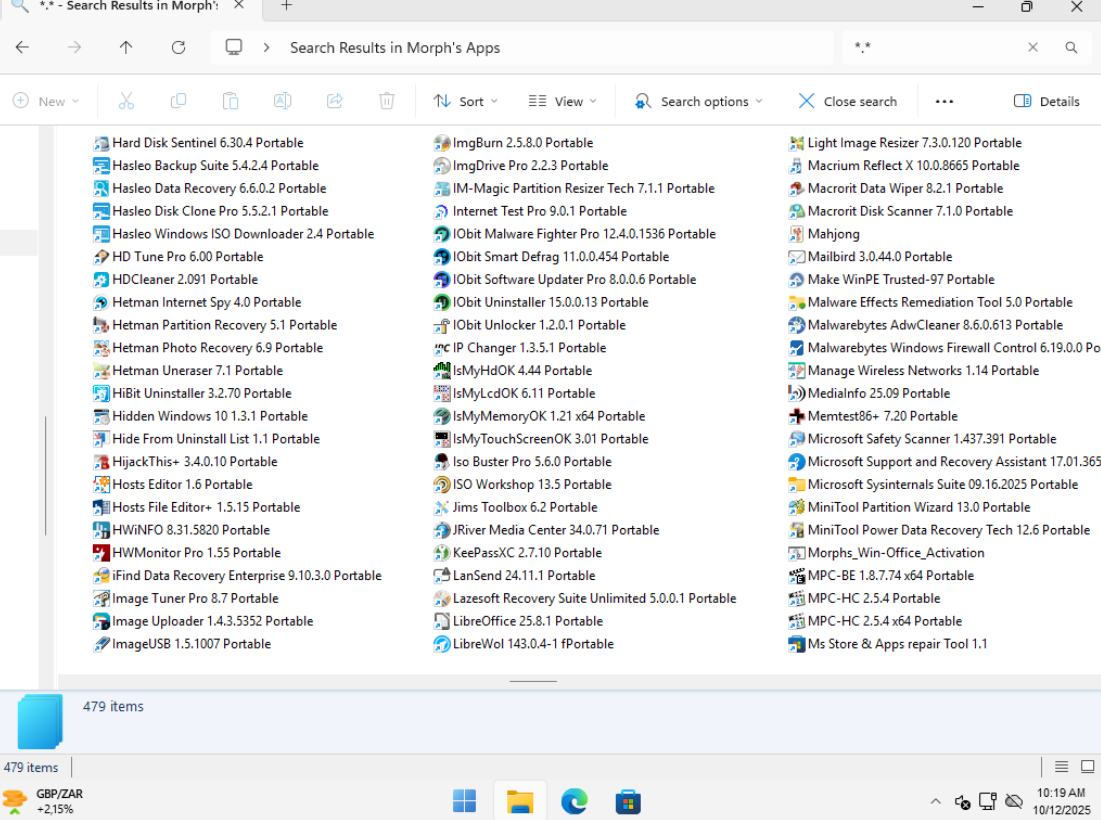Open the See more ellipsis menu
The image size is (1101, 820).
pos(944,101)
